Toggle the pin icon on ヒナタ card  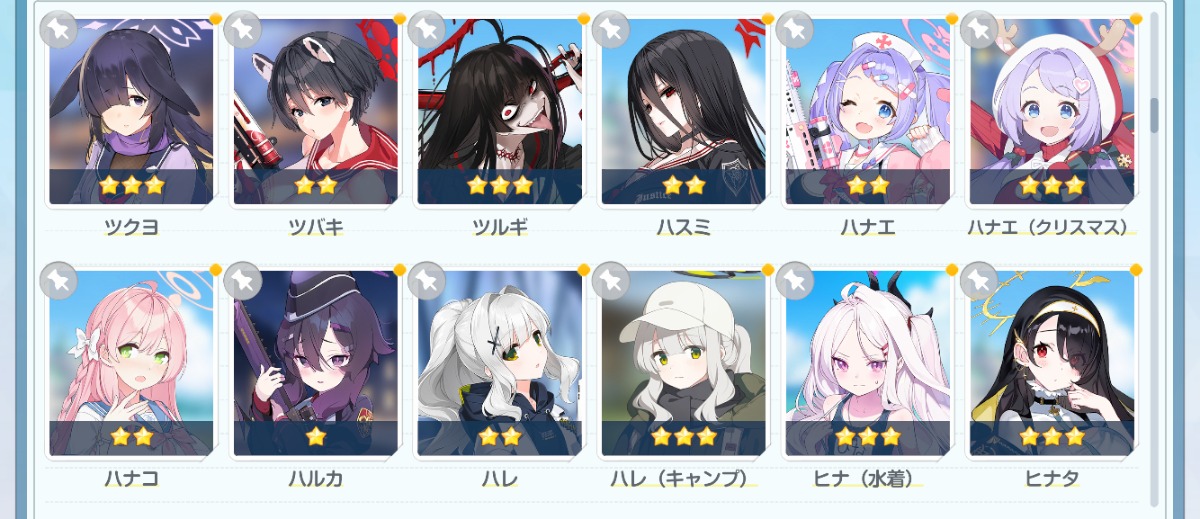coord(979,281)
